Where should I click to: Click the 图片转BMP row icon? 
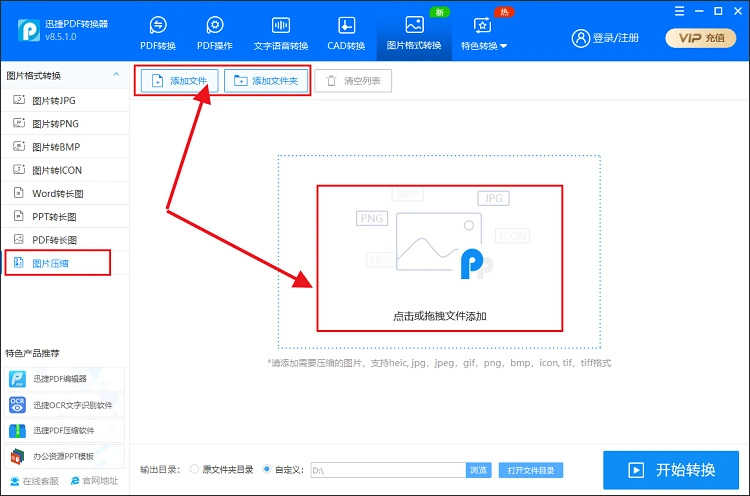pos(19,146)
